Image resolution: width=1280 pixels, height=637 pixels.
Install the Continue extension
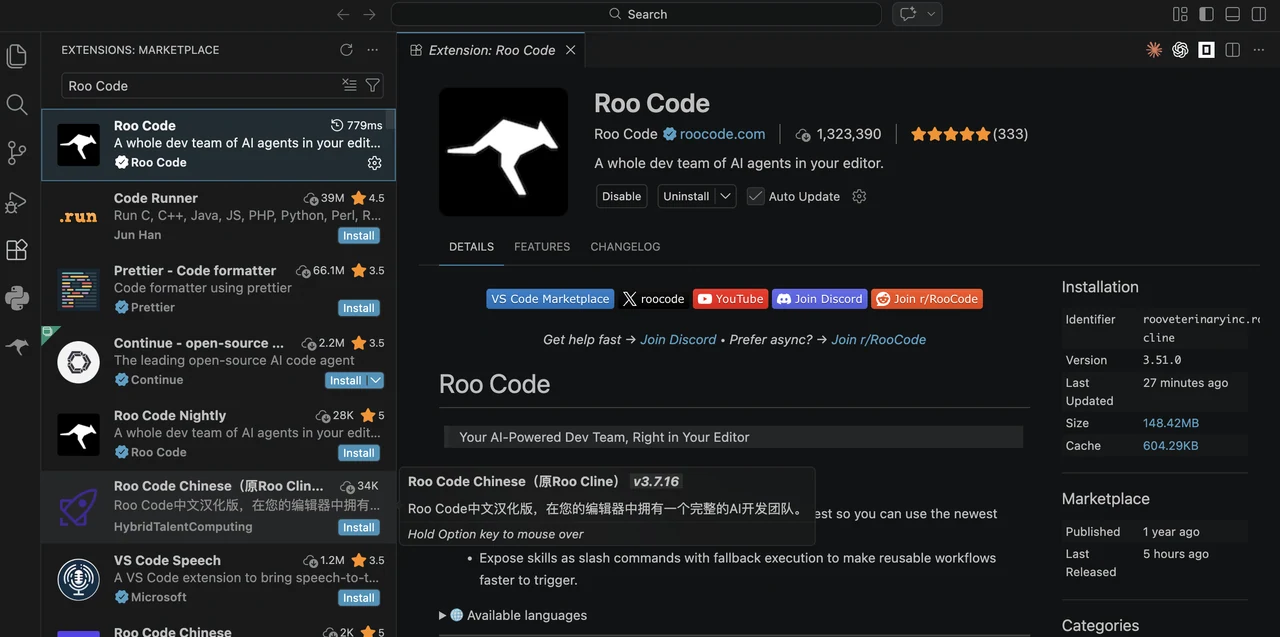click(x=346, y=380)
